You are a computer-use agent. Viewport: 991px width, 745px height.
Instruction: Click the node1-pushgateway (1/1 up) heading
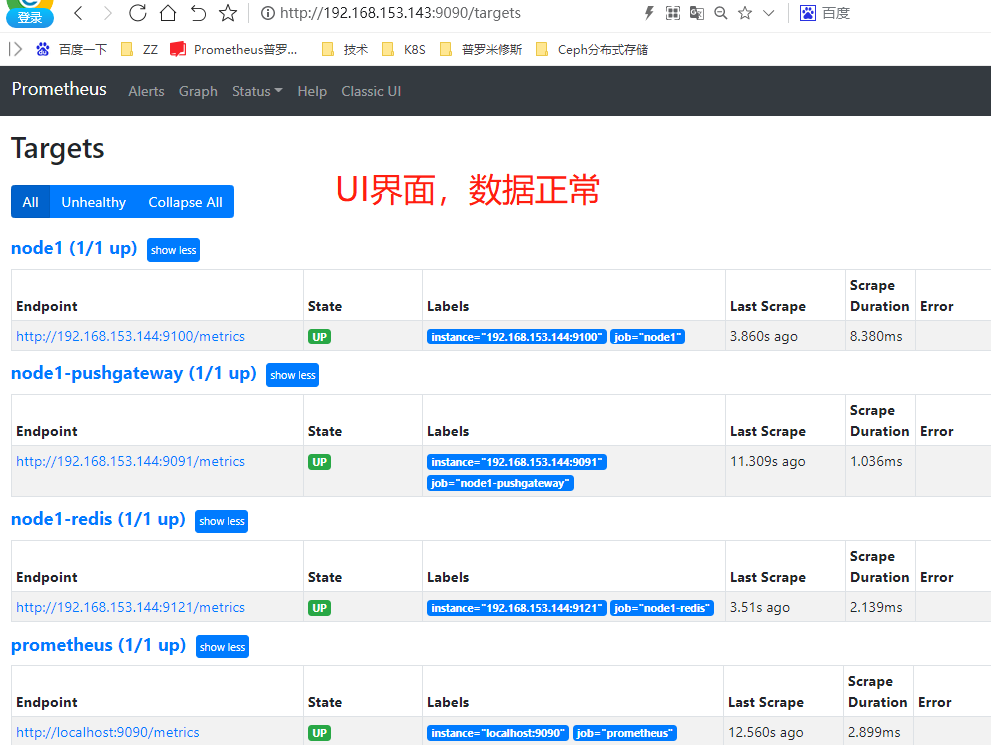[x=133, y=373]
